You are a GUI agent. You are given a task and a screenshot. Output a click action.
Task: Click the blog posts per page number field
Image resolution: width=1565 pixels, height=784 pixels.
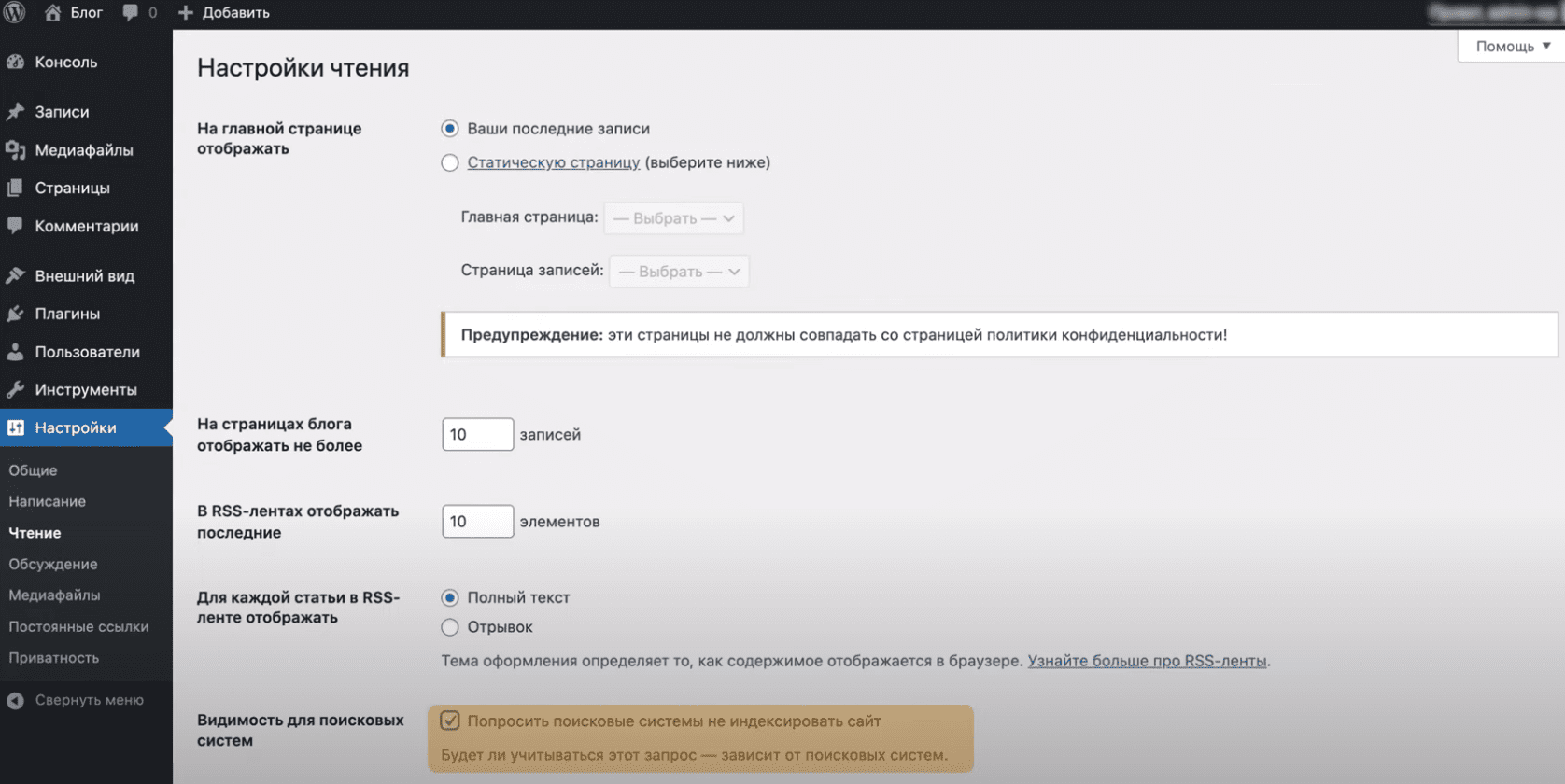pos(477,434)
